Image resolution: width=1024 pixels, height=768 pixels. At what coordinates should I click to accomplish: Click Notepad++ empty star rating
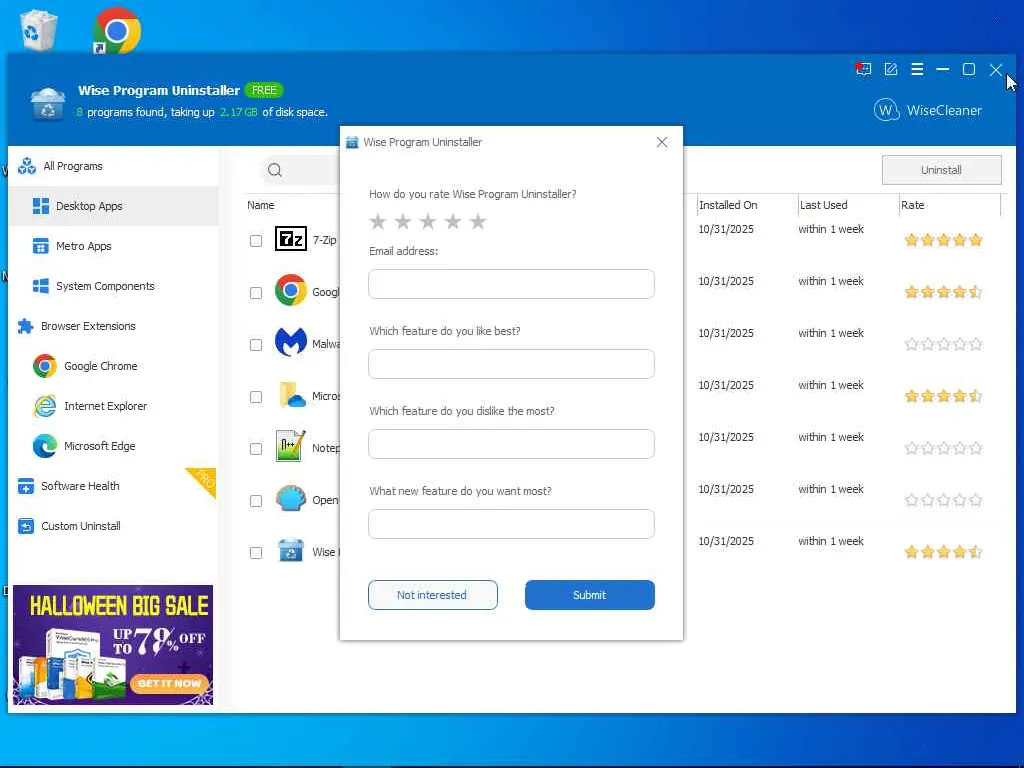click(x=943, y=448)
